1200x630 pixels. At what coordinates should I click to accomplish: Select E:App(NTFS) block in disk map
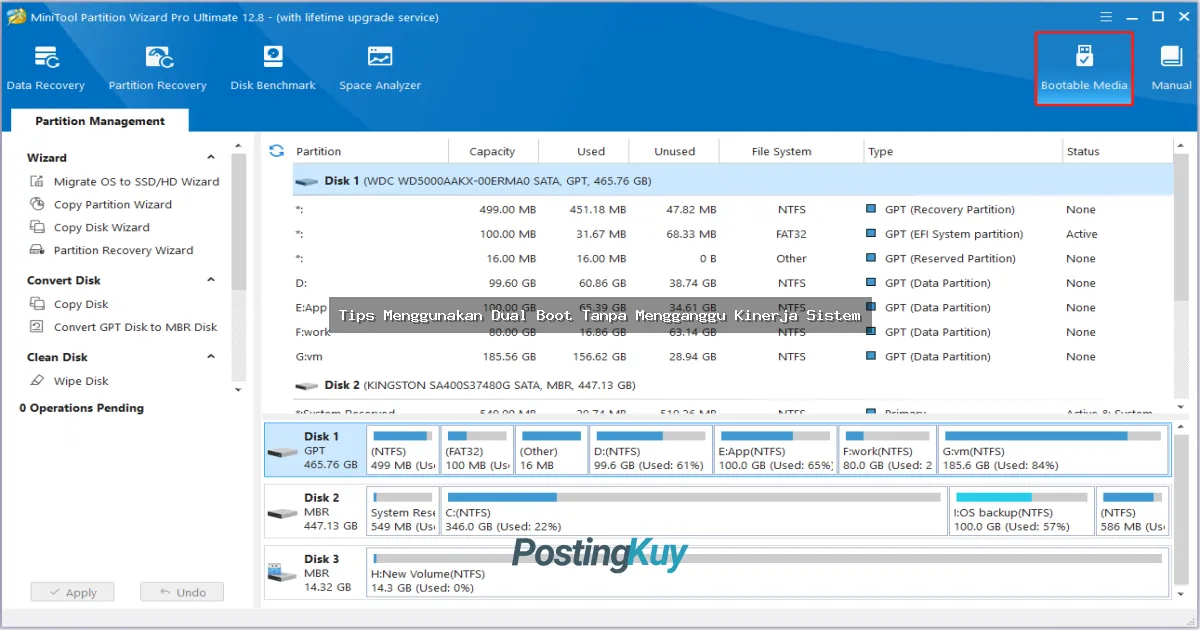[776, 450]
